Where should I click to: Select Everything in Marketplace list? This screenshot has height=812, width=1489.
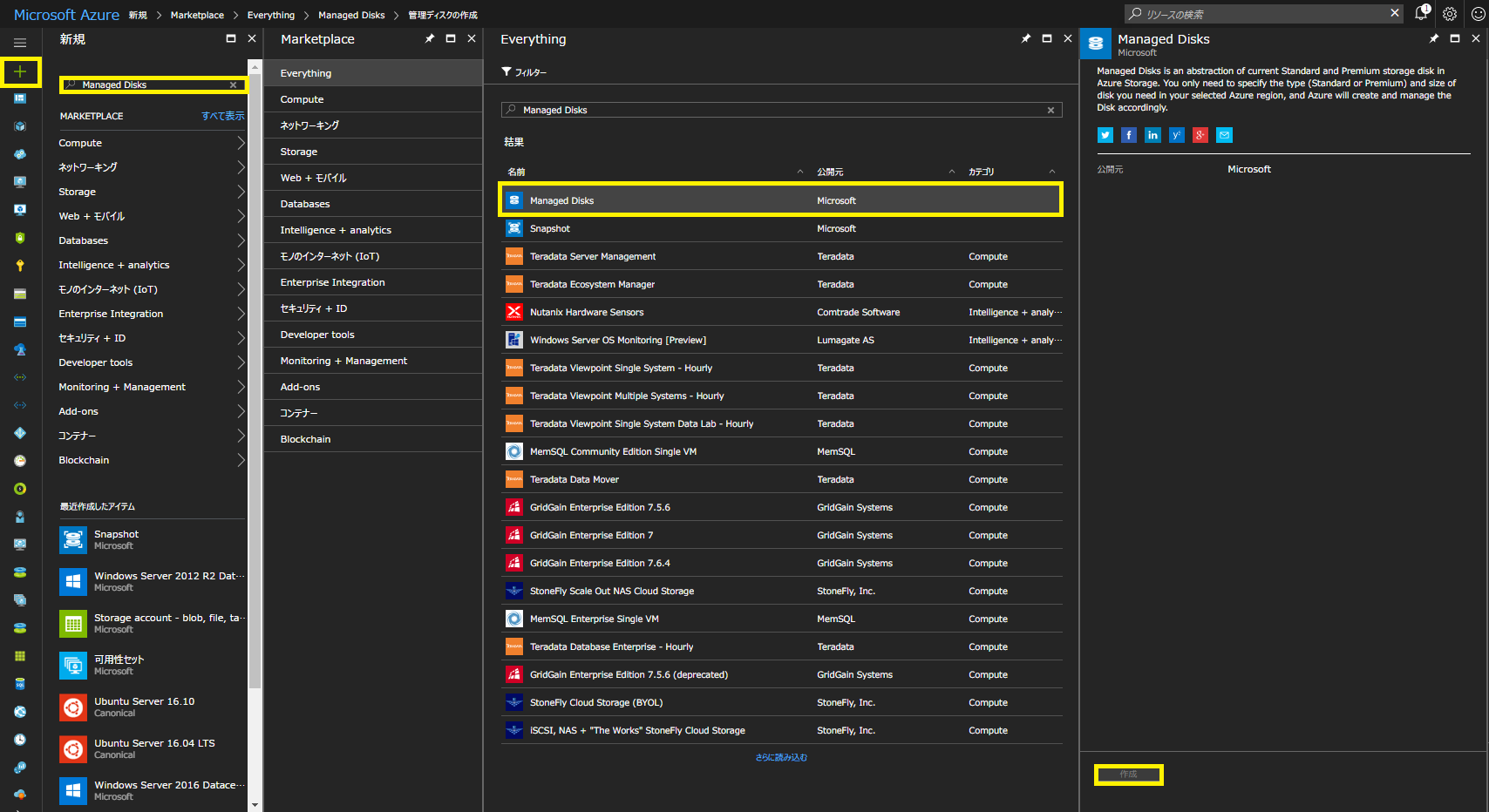coord(373,73)
